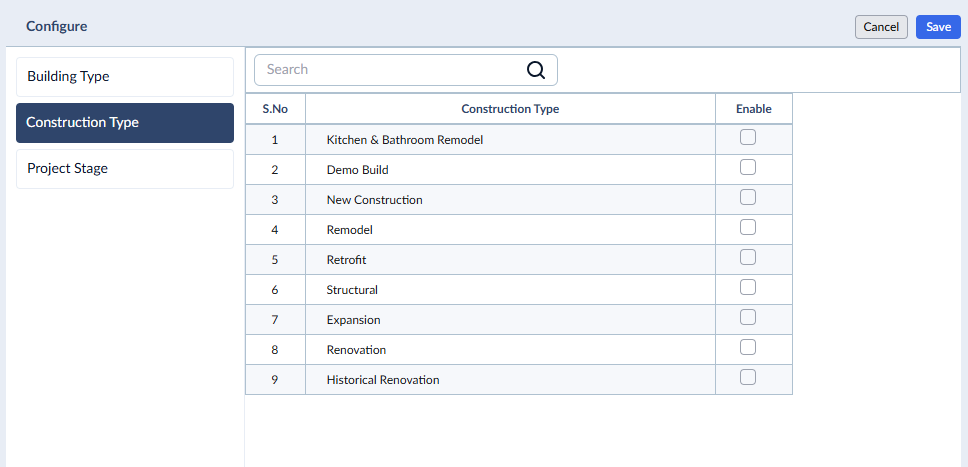Check the Remodel enable box
Screen dimensions: 968x467
[x=748, y=227]
